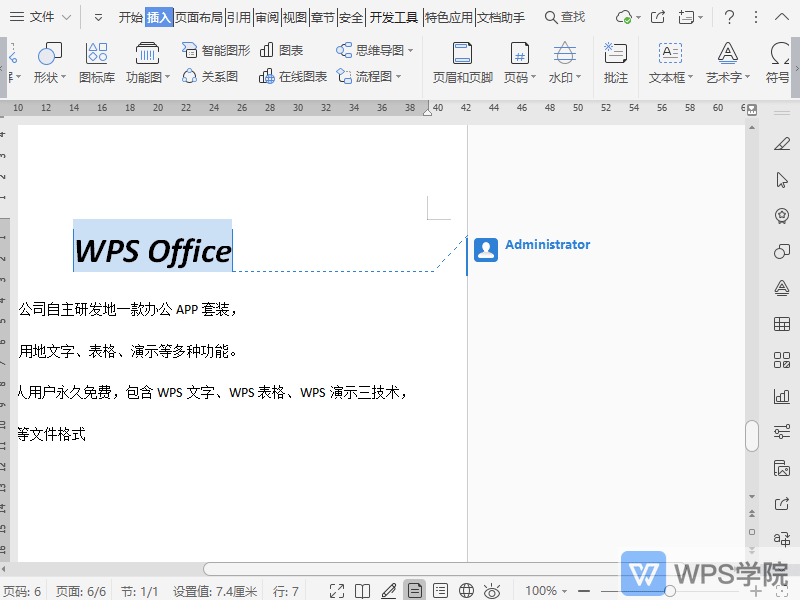Open the 开发工具 ribbon tab
This screenshot has height=600, width=800.
tap(393, 17)
